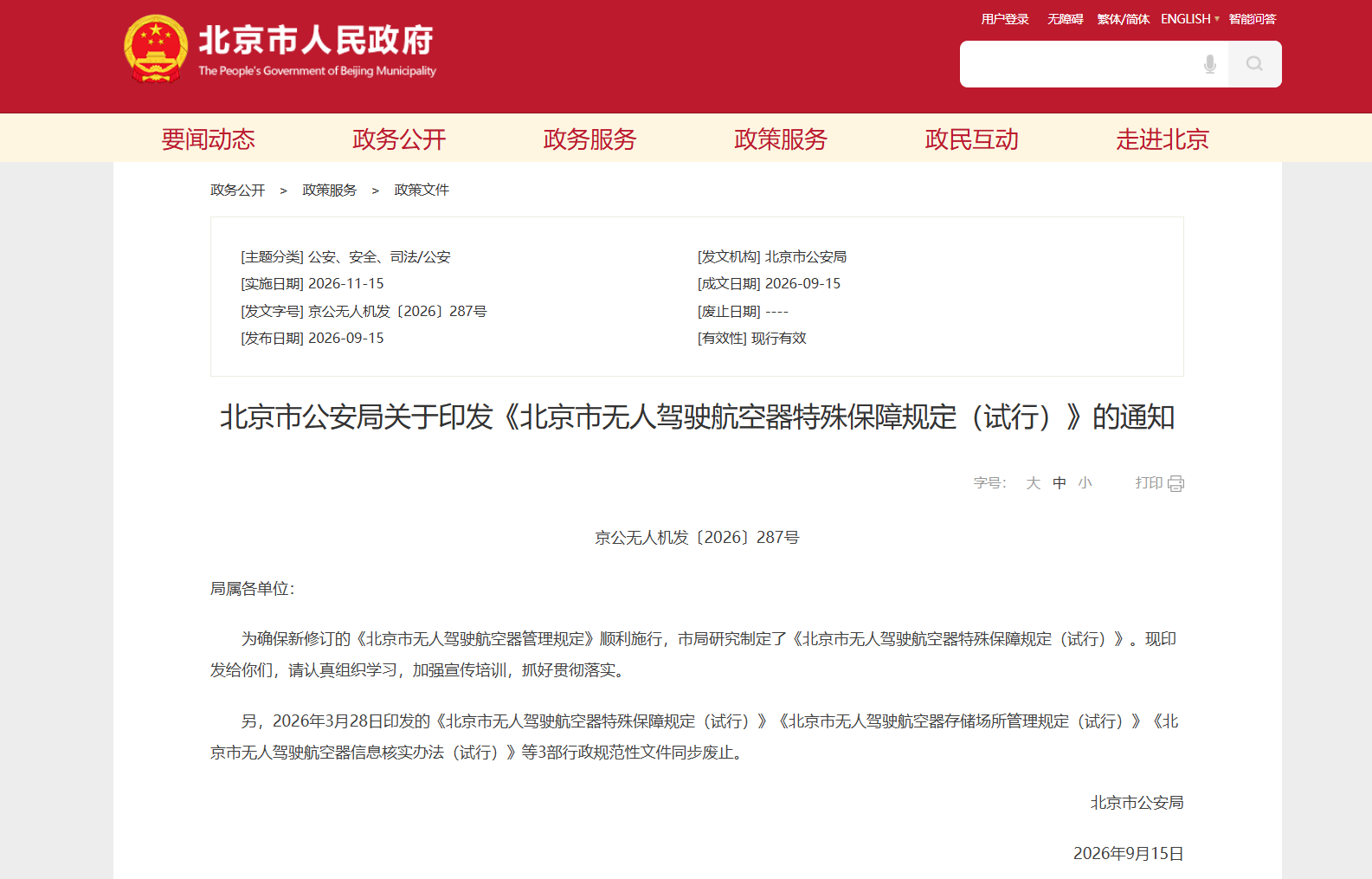Set font size to 中

pos(1060,483)
